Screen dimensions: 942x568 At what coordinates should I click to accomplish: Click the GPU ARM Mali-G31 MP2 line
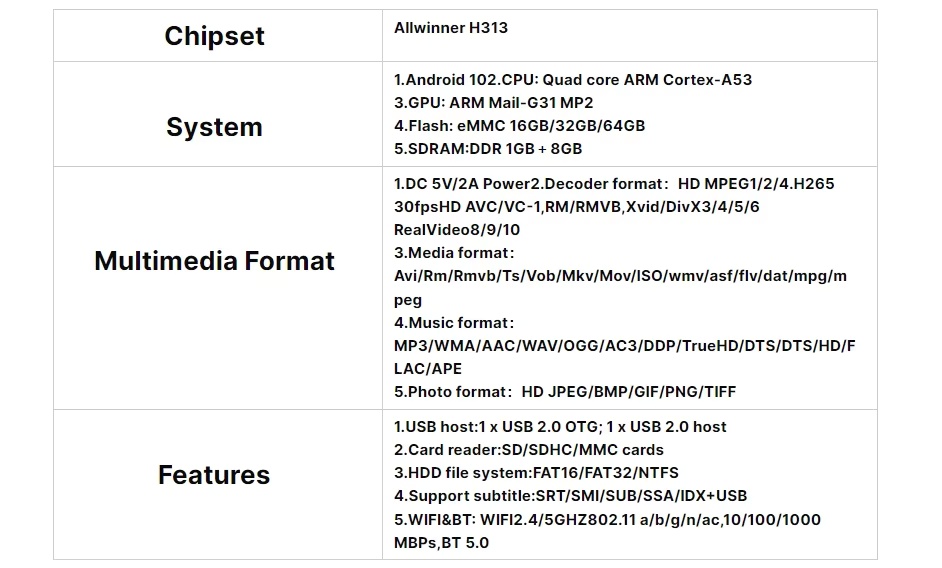493,103
